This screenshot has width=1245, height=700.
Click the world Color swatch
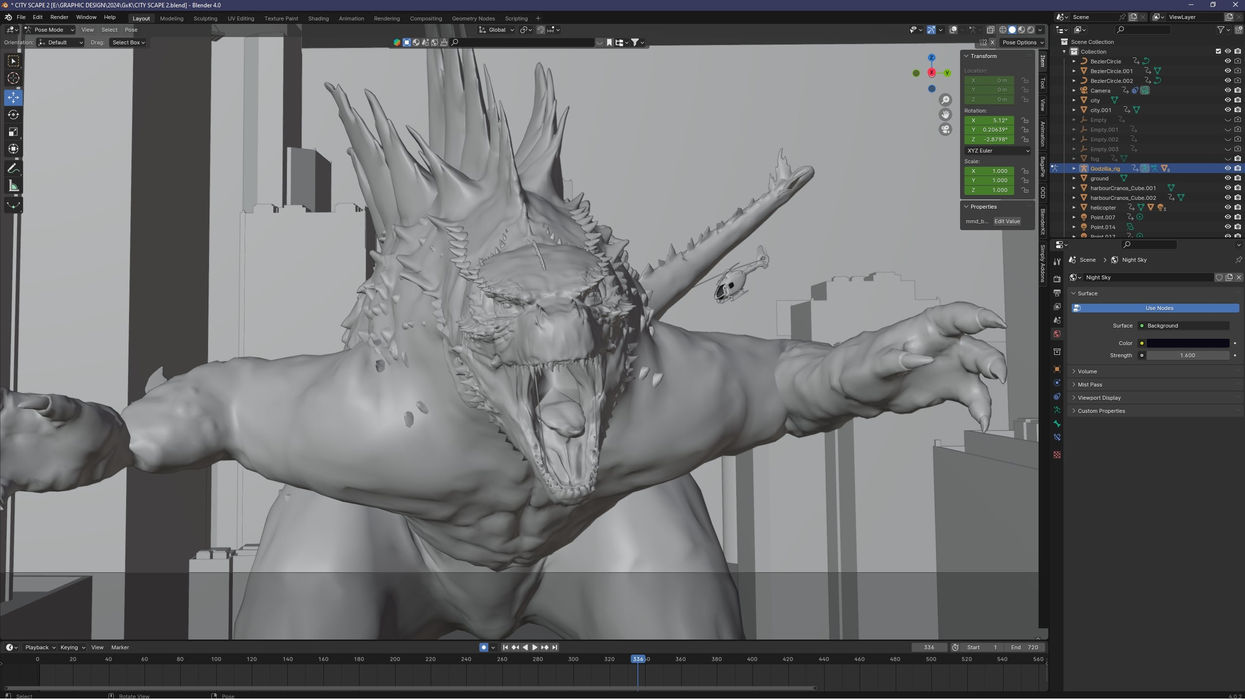point(1188,343)
